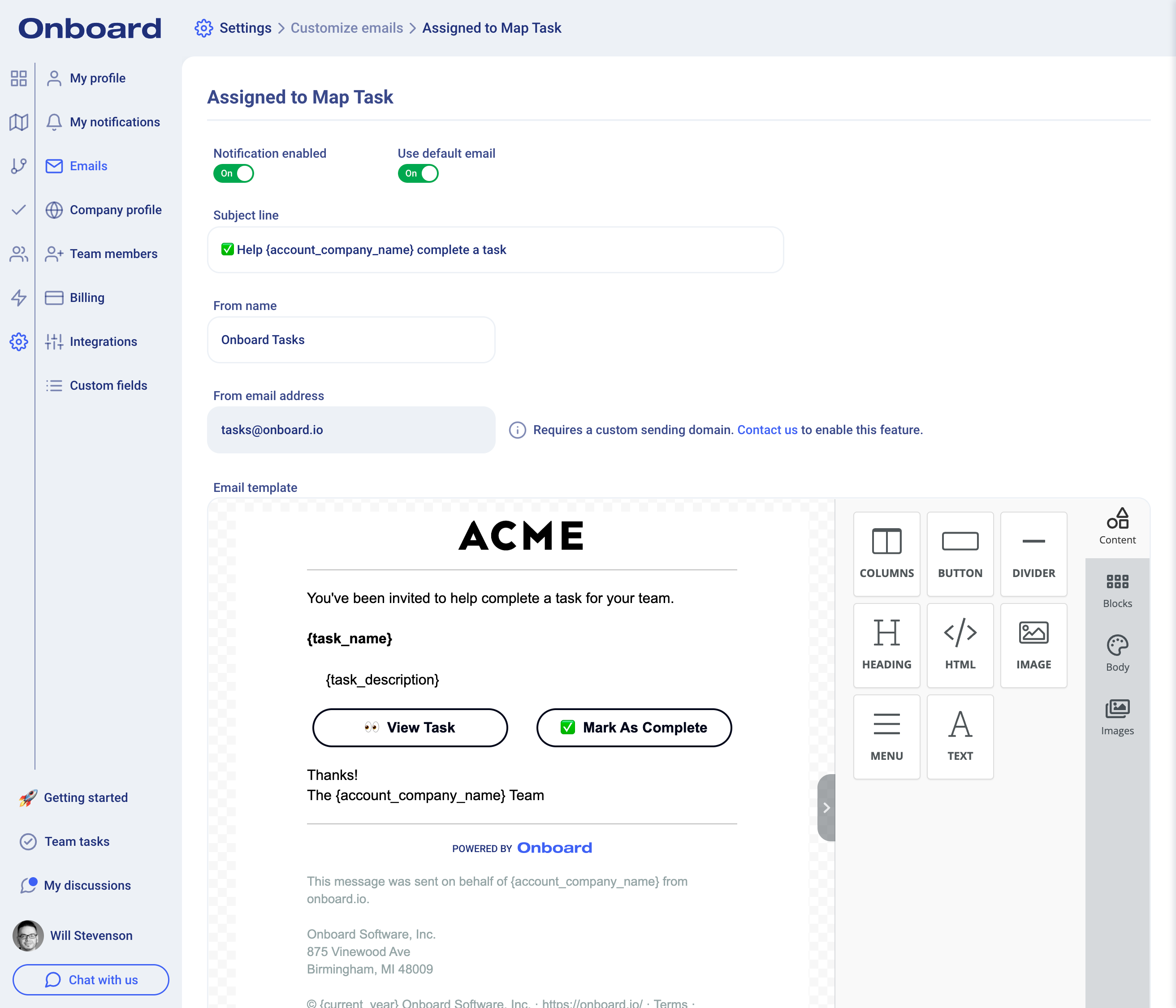Open Integrations settings
1176x1008 pixels.
coord(92,341)
